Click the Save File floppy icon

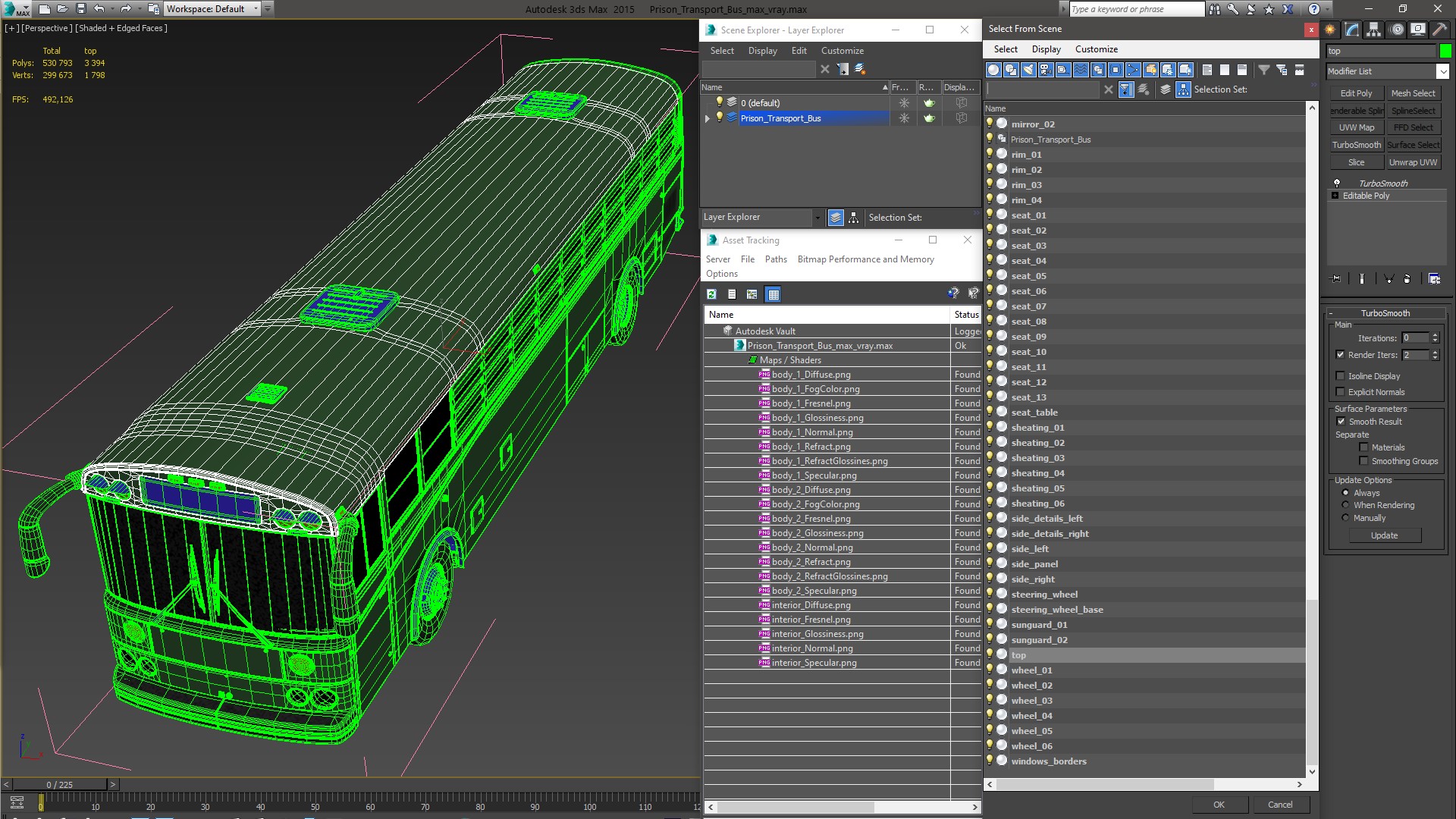point(81,9)
